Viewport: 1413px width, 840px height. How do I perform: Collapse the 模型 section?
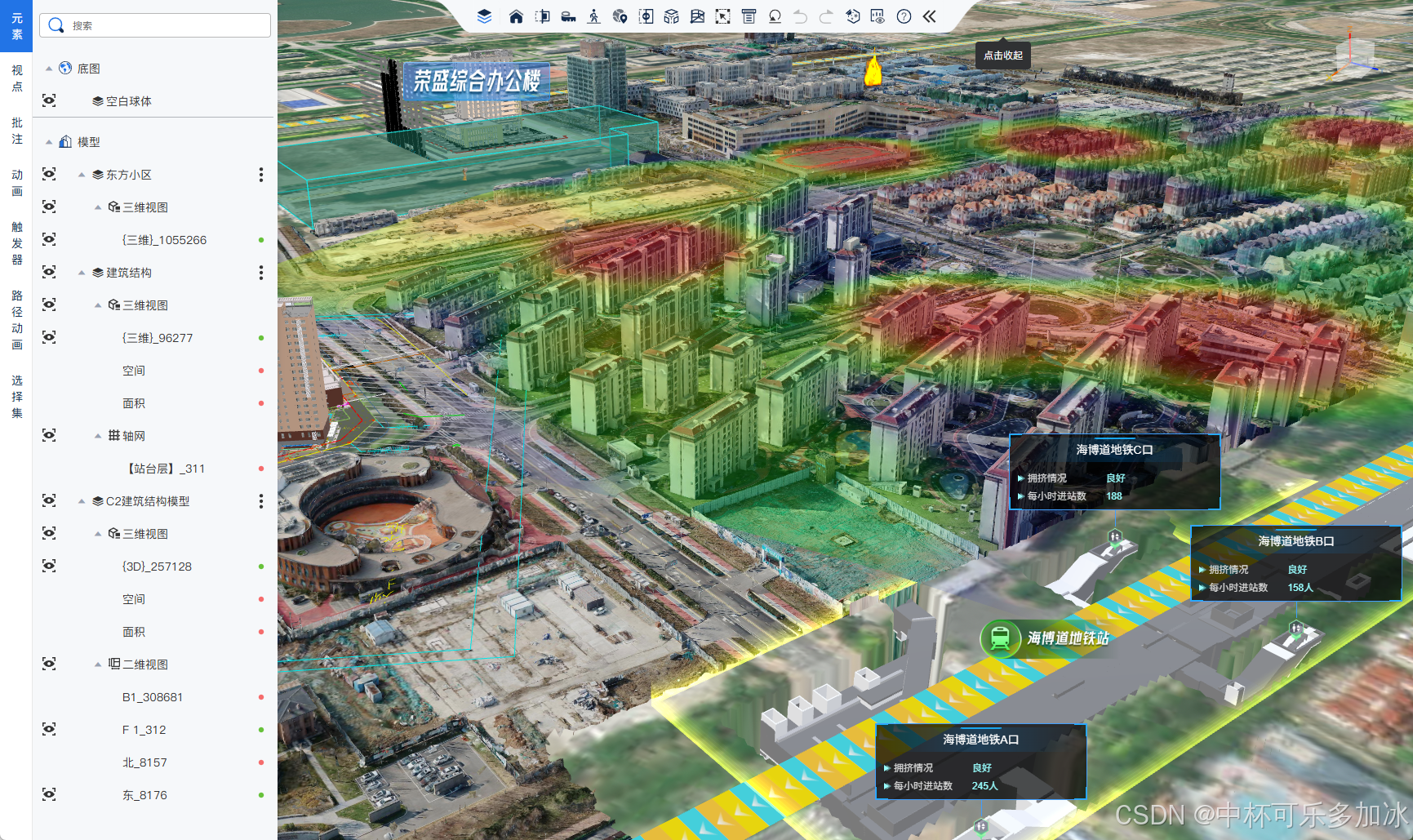pyautogui.click(x=49, y=142)
